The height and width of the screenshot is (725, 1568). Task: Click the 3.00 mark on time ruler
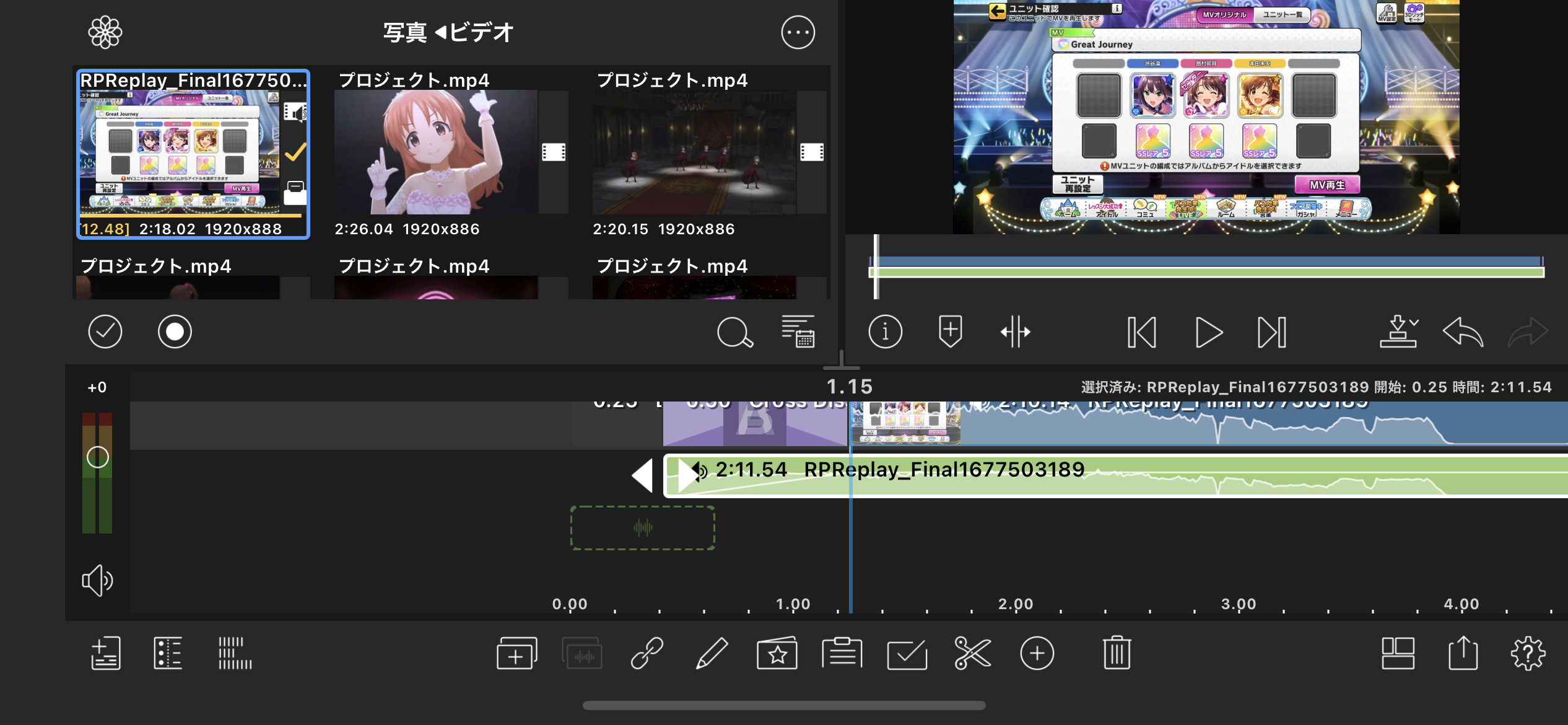tap(1239, 604)
